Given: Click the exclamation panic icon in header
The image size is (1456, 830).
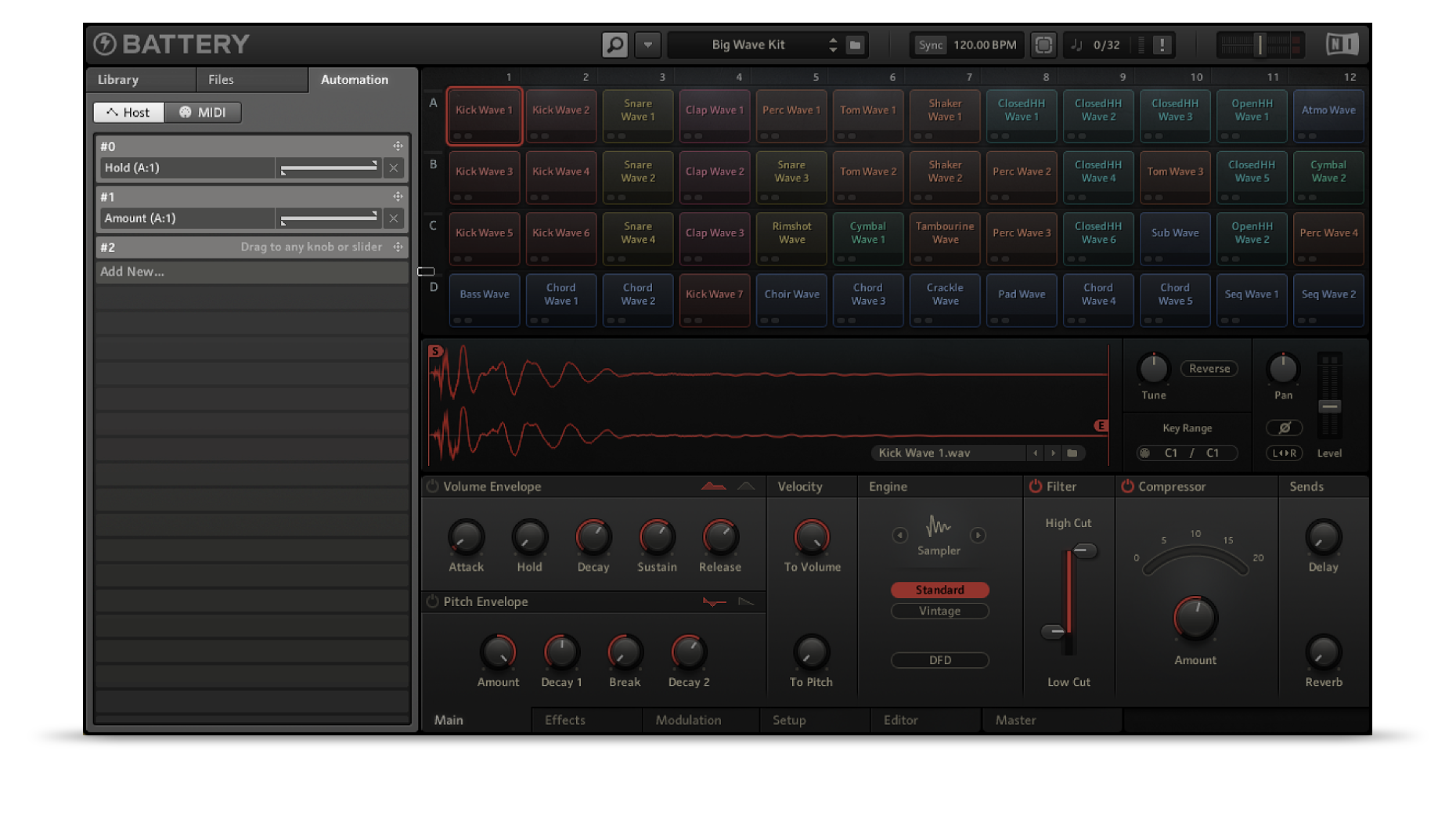Looking at the screenshot, I should click(1162, 45).
